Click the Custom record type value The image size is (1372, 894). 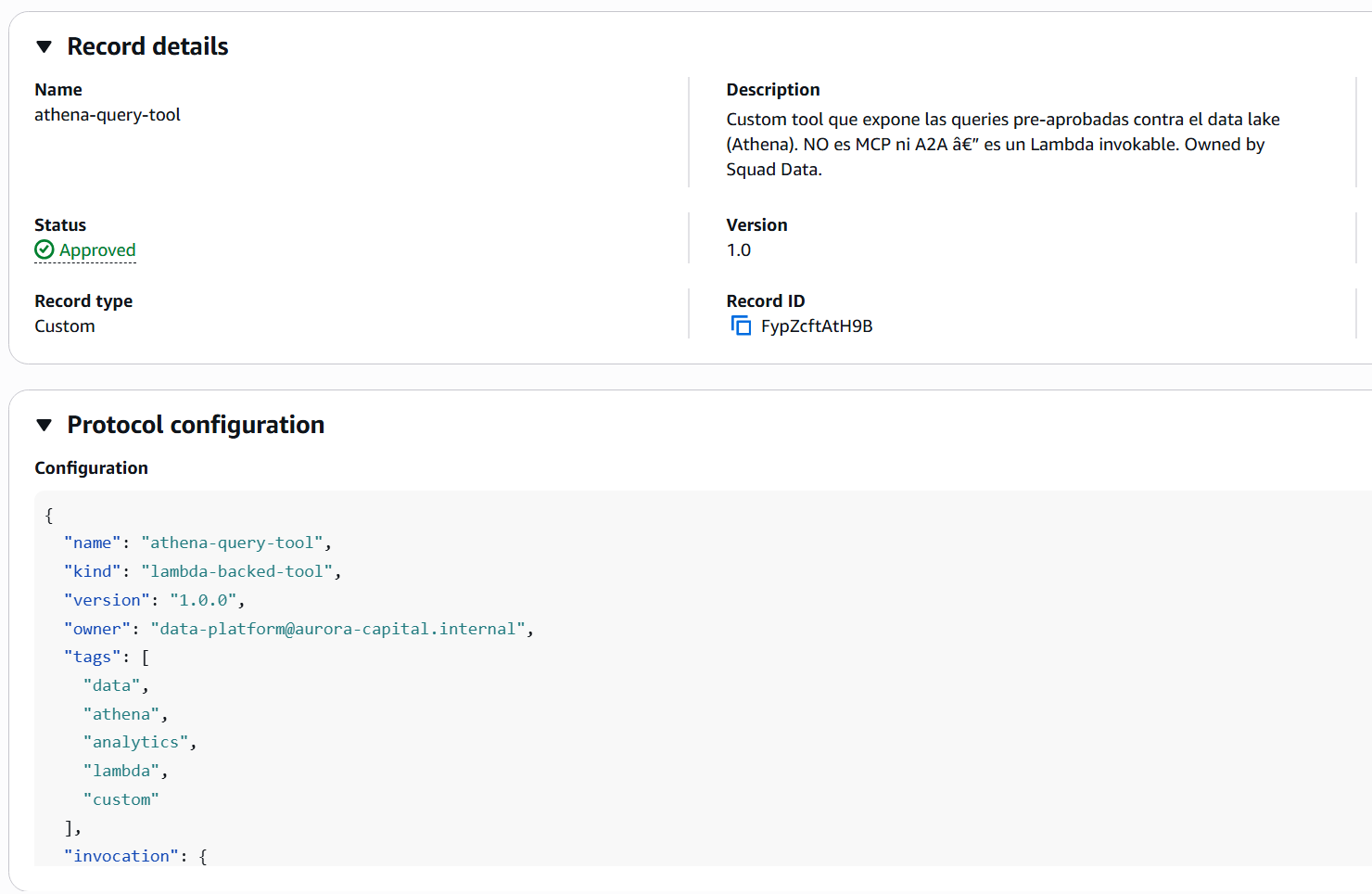point(64,326)
